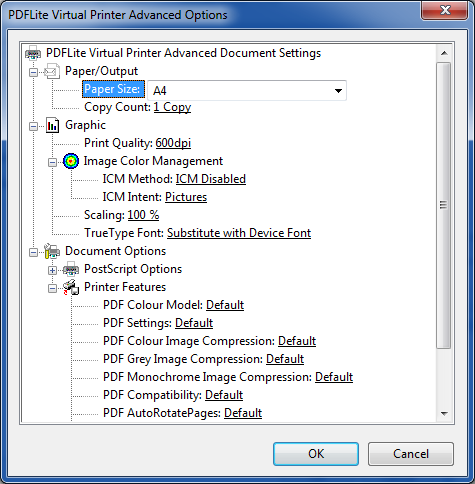Click the Paper/Output envelope icon

click(52, 71)
